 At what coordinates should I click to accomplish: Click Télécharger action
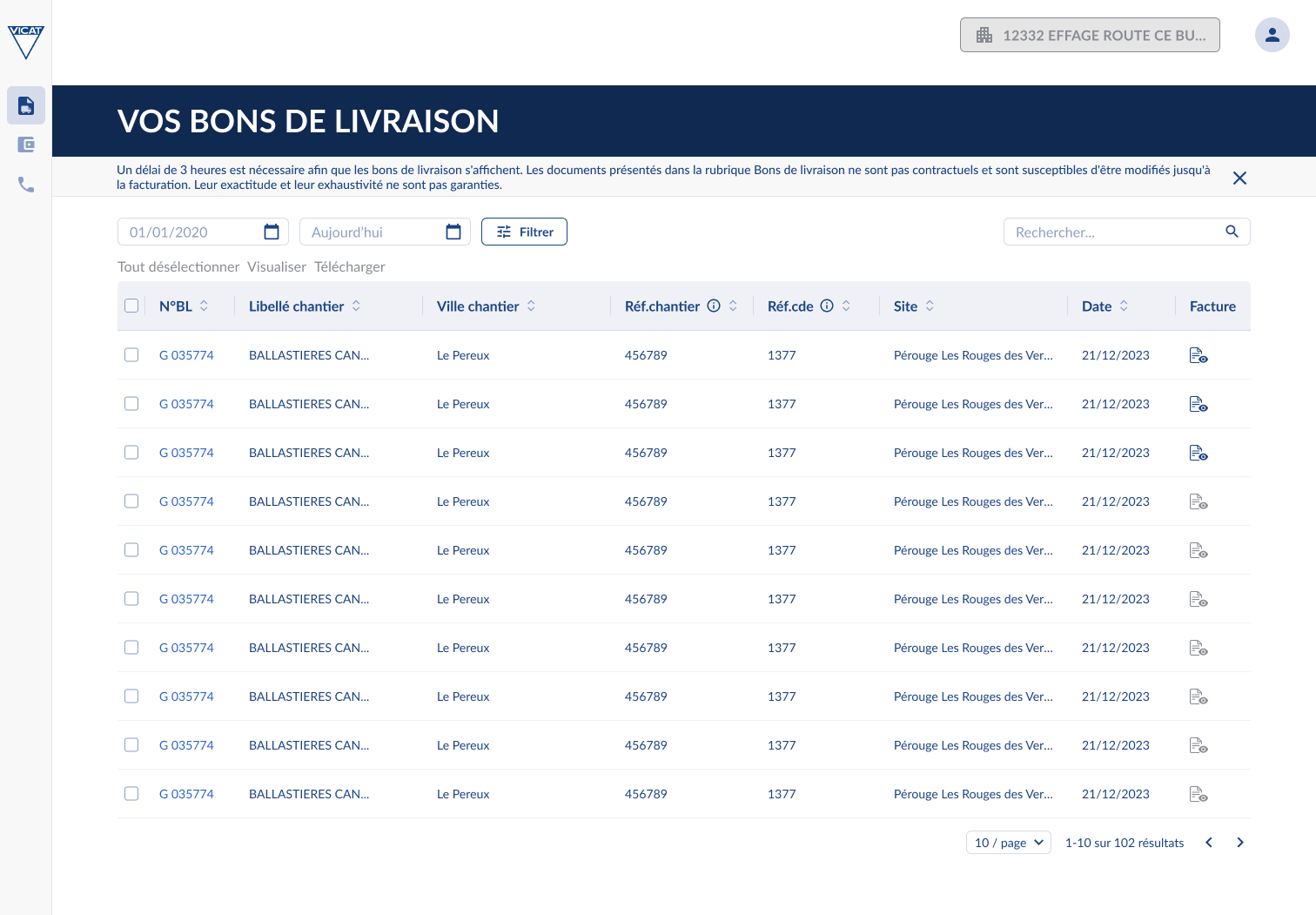click(x=349, y=266)
